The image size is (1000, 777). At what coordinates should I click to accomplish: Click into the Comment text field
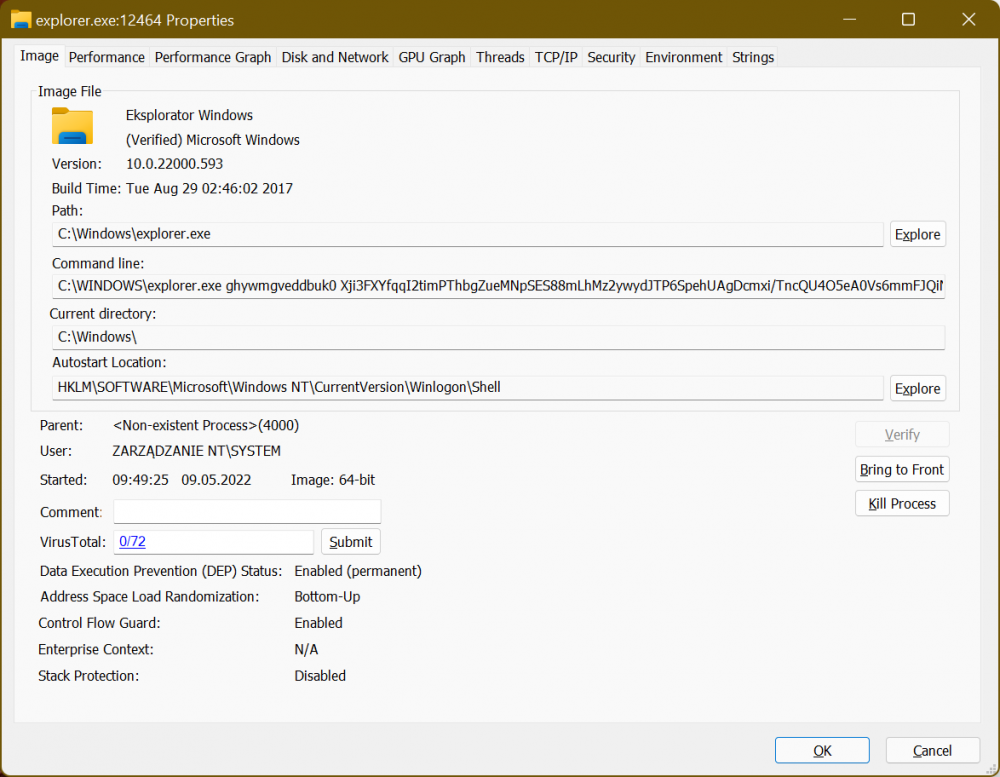247,512
